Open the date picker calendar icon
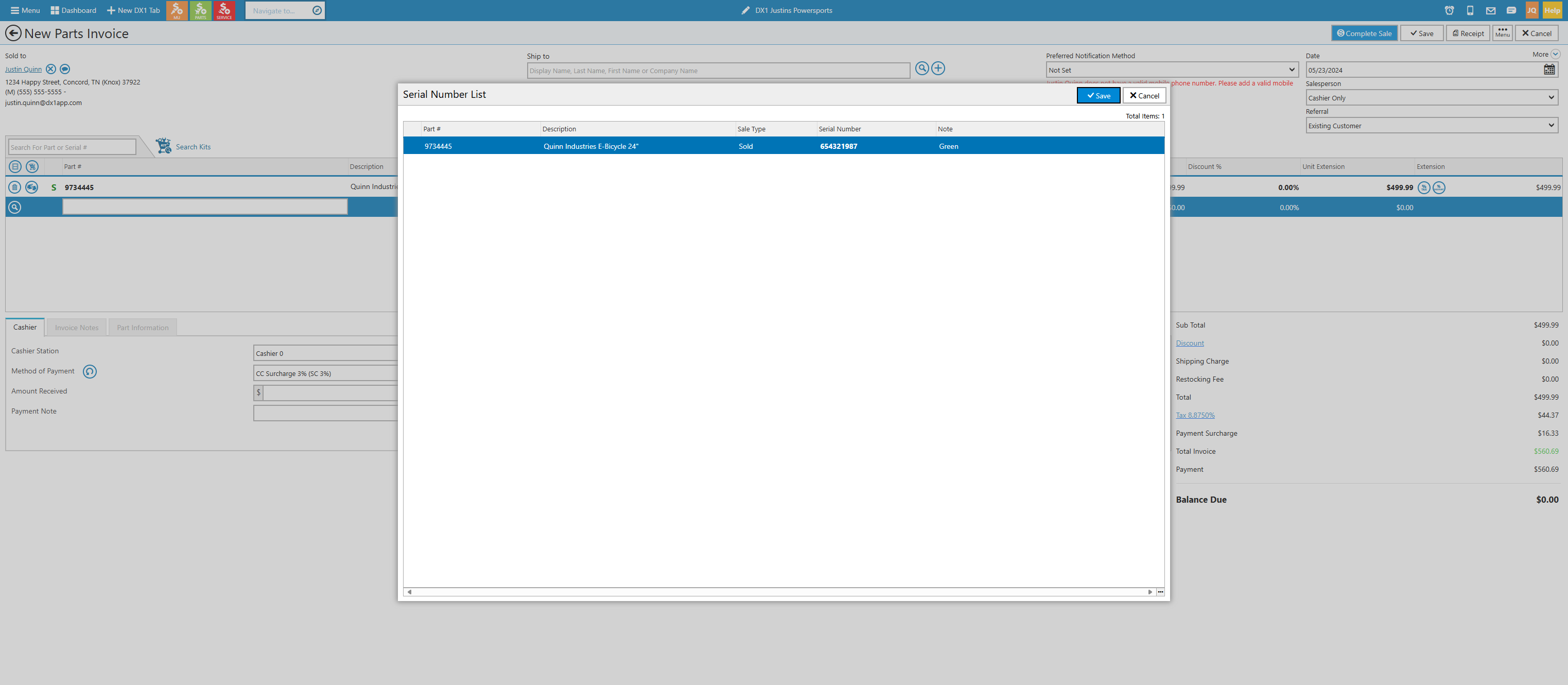Screen dimensions: 1568x685 (1549, 70)
